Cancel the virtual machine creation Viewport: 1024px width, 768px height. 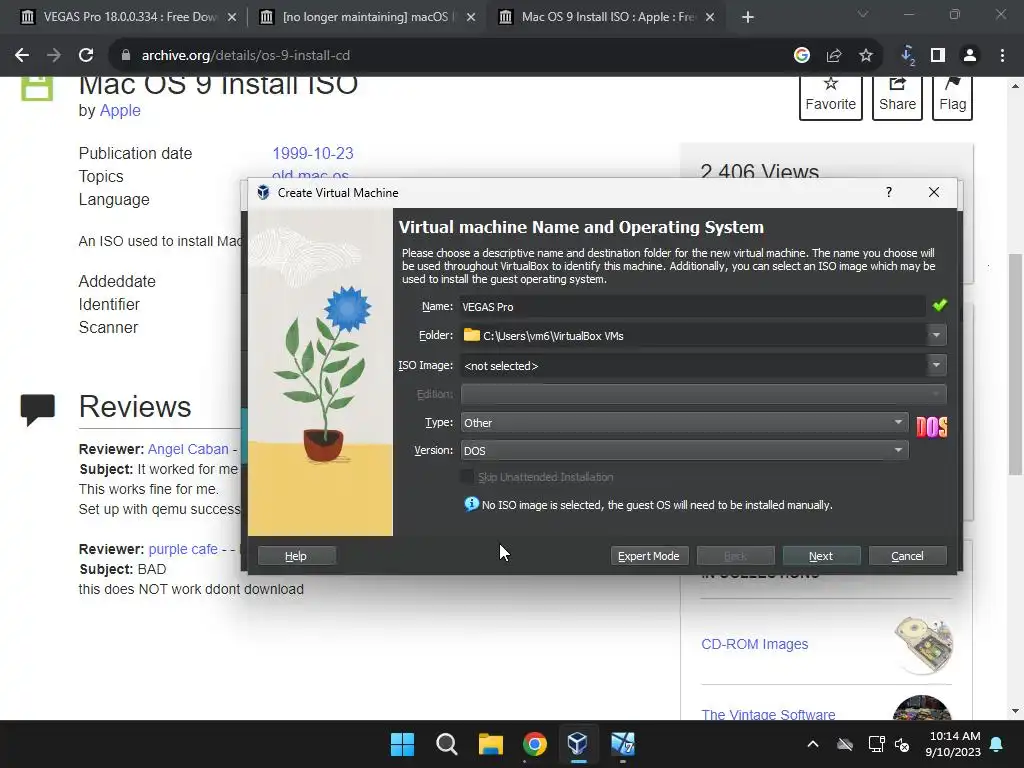[907, 556]
